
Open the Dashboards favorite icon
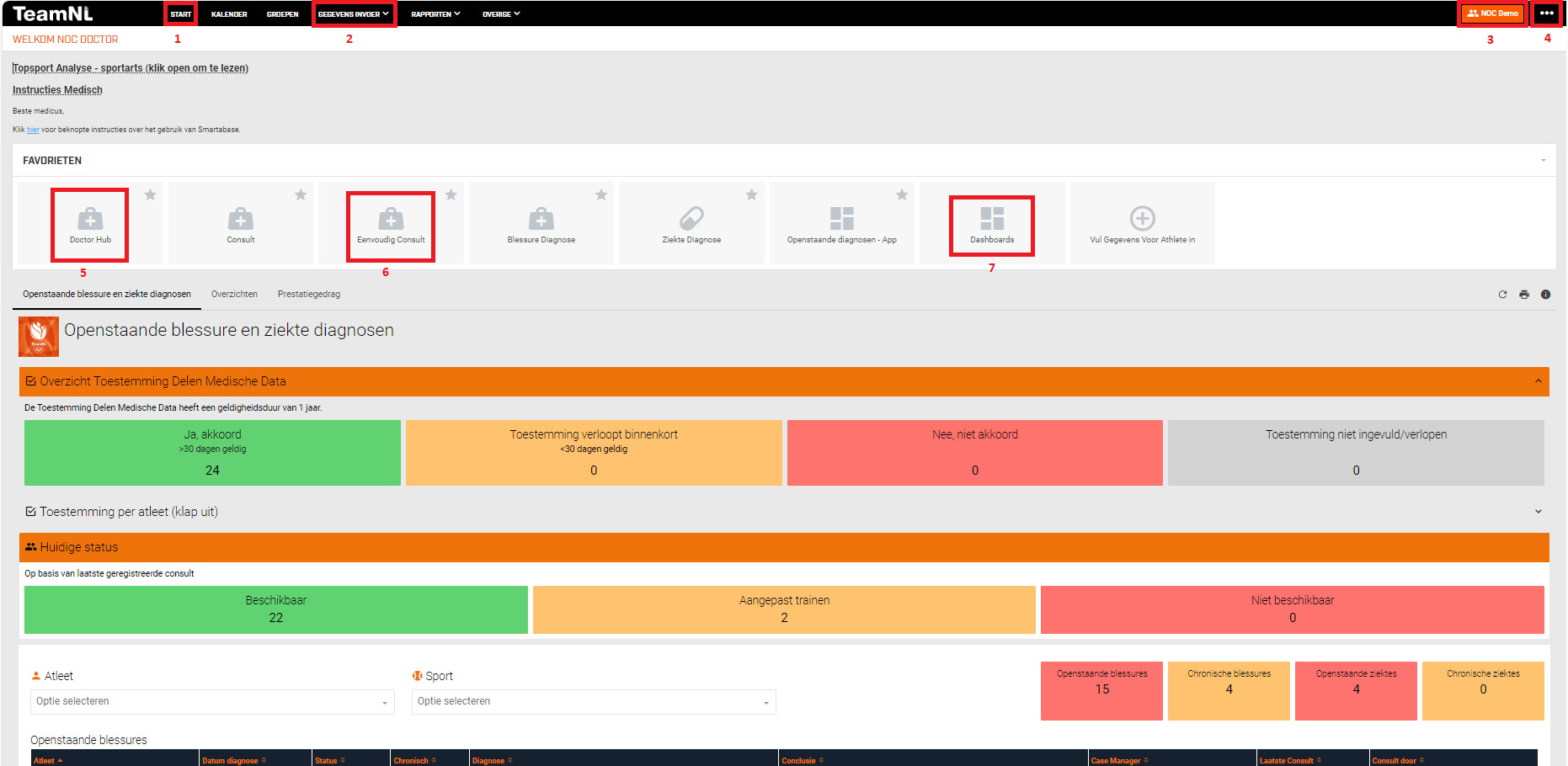click(992, 219)
